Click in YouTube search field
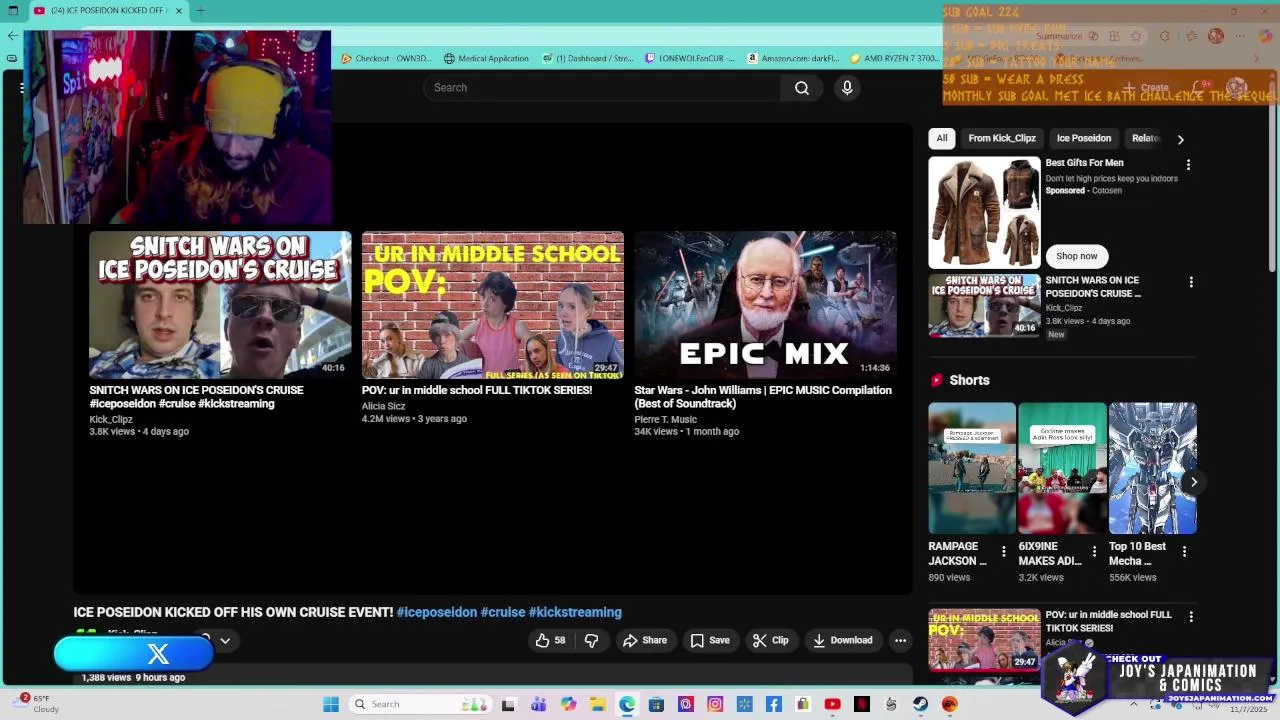Screen dimensions: 1280x720 pyautogui.click(x=602, y=88)
